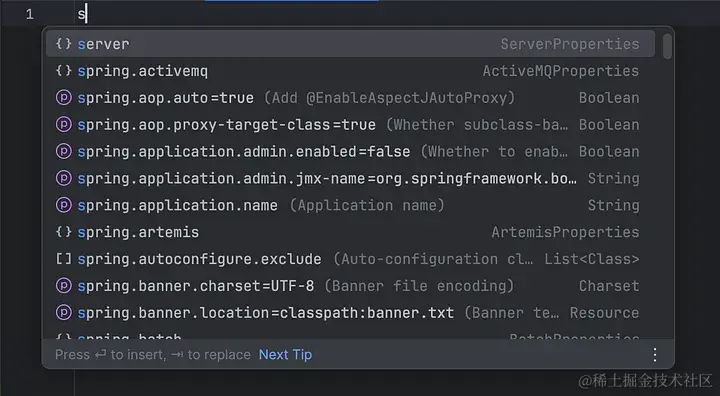
Task: Click line number 1 in the gutter
Action: coord(30,15)
